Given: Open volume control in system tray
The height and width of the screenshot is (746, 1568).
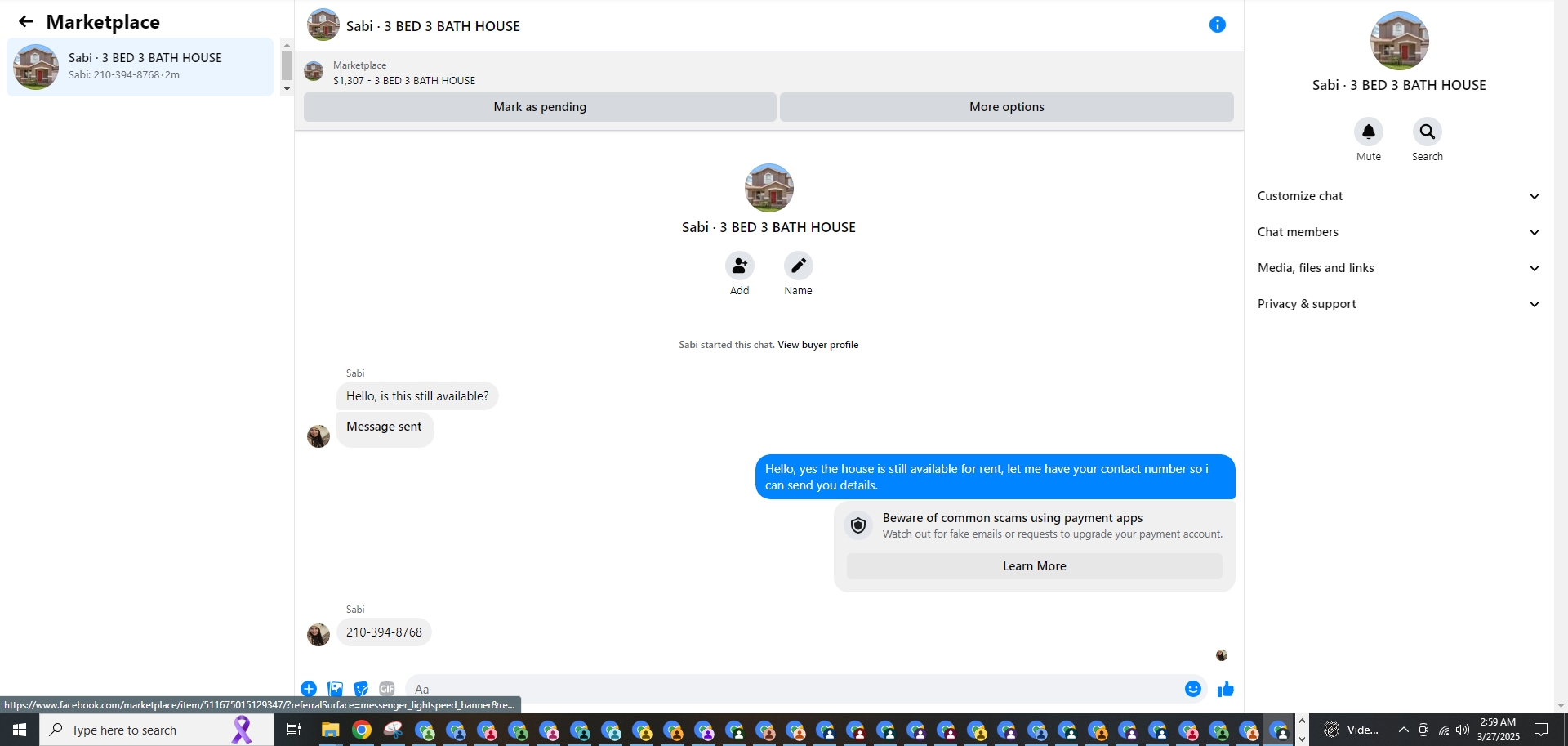Looking at the screenshot, I should 1463,730.
